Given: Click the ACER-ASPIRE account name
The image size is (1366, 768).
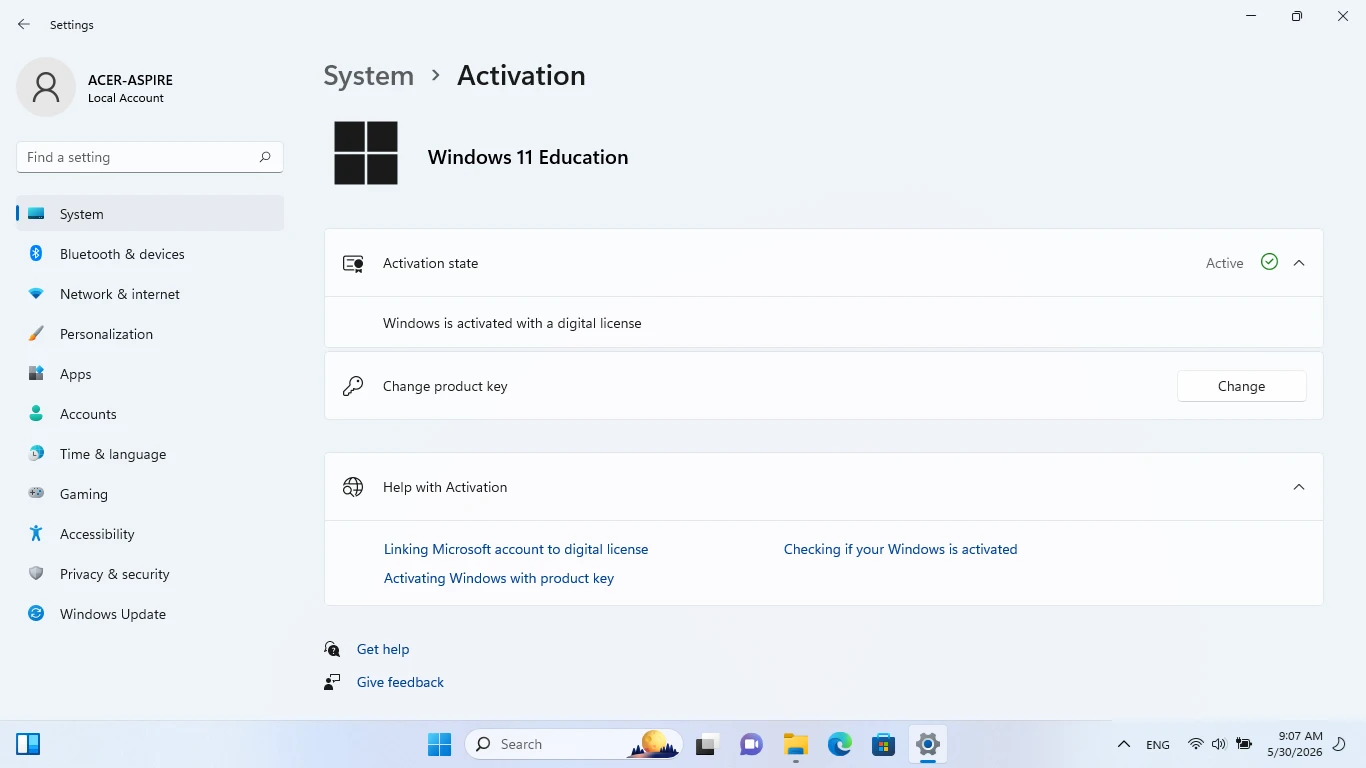Looking at the screenshot, I should point(130,80).
